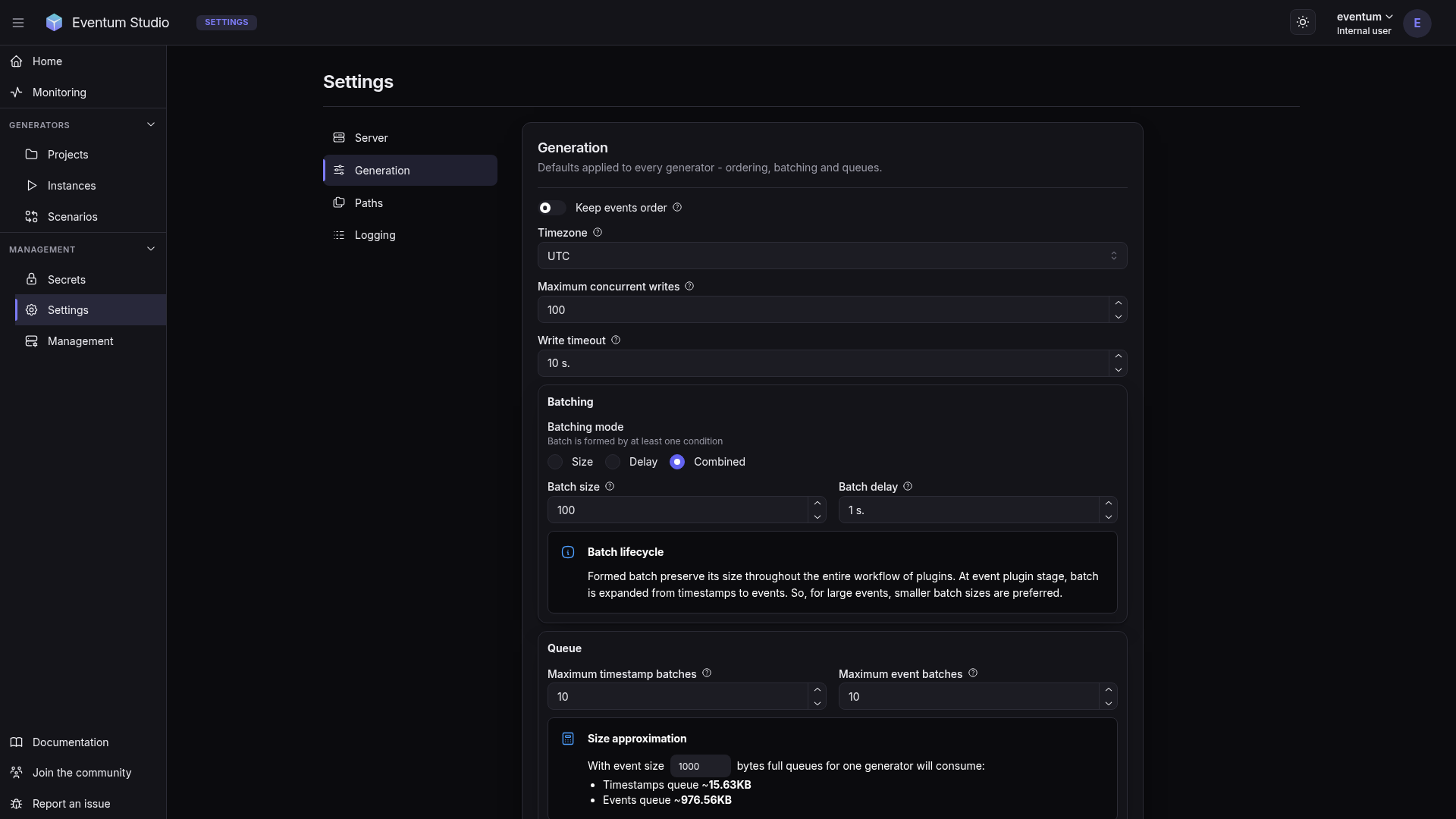Show help for Maximum event batches
Viewport: 1456px width, 819px height.
click(x=973, y=673)
